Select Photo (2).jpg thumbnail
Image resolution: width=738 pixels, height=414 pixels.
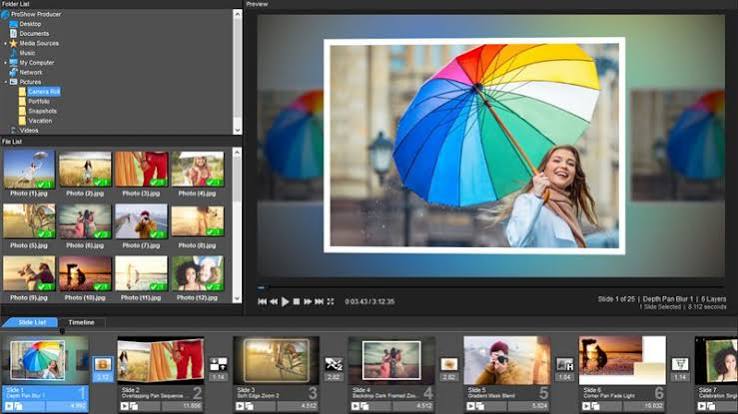[85, 169]
